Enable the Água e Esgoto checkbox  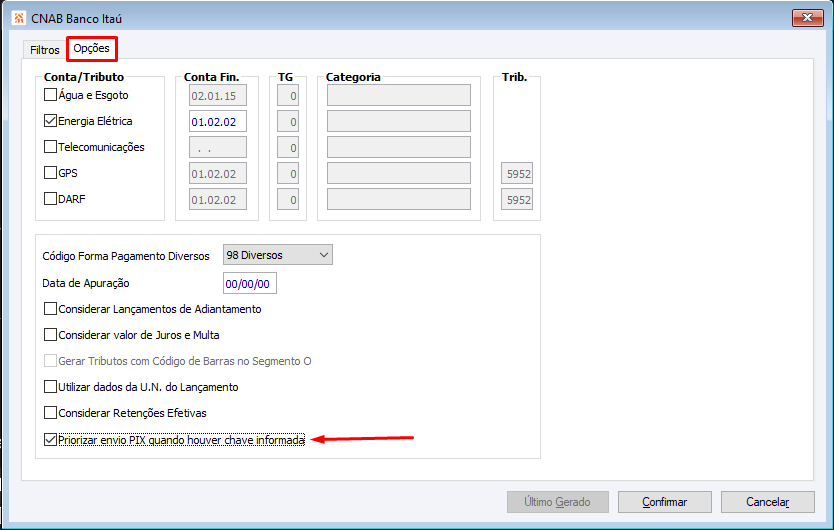[50, 95]
